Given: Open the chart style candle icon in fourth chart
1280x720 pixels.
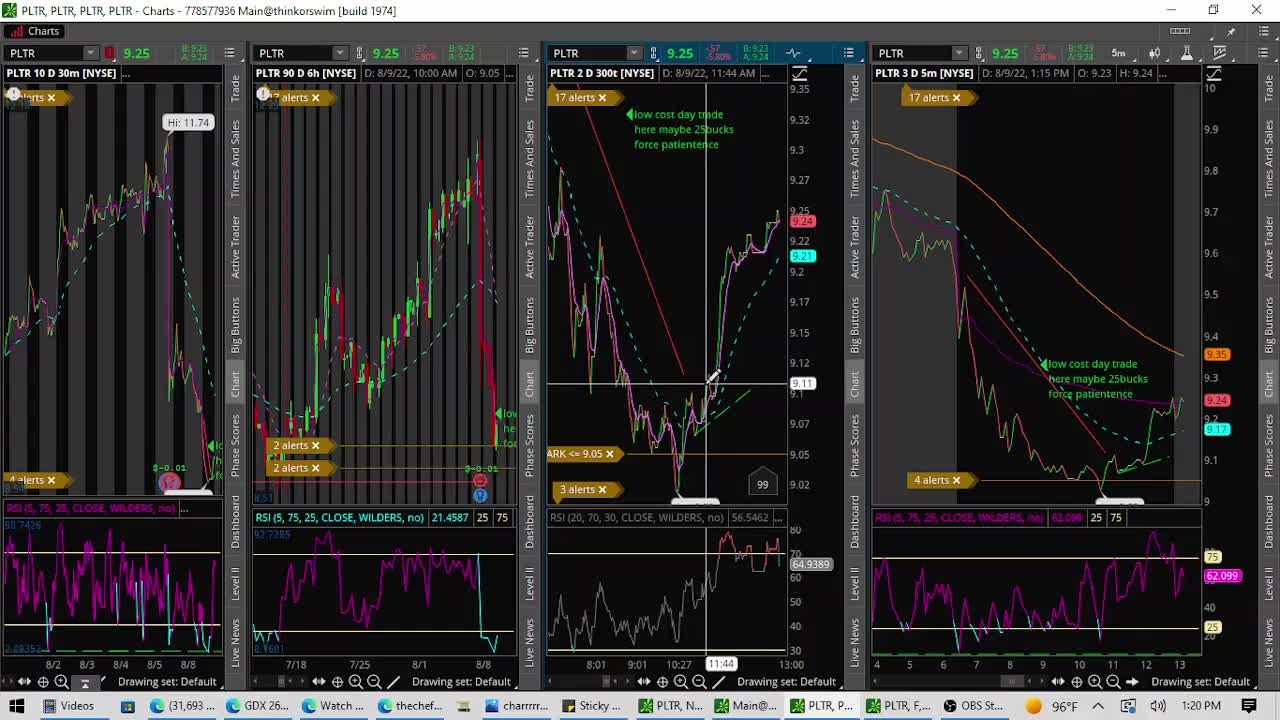Looking at the screenshot, I should (x=1155, y=53).
